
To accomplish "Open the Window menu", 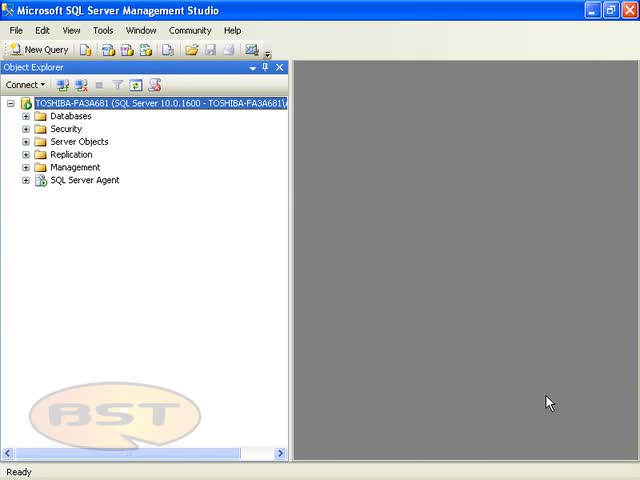I will (141, 31).
